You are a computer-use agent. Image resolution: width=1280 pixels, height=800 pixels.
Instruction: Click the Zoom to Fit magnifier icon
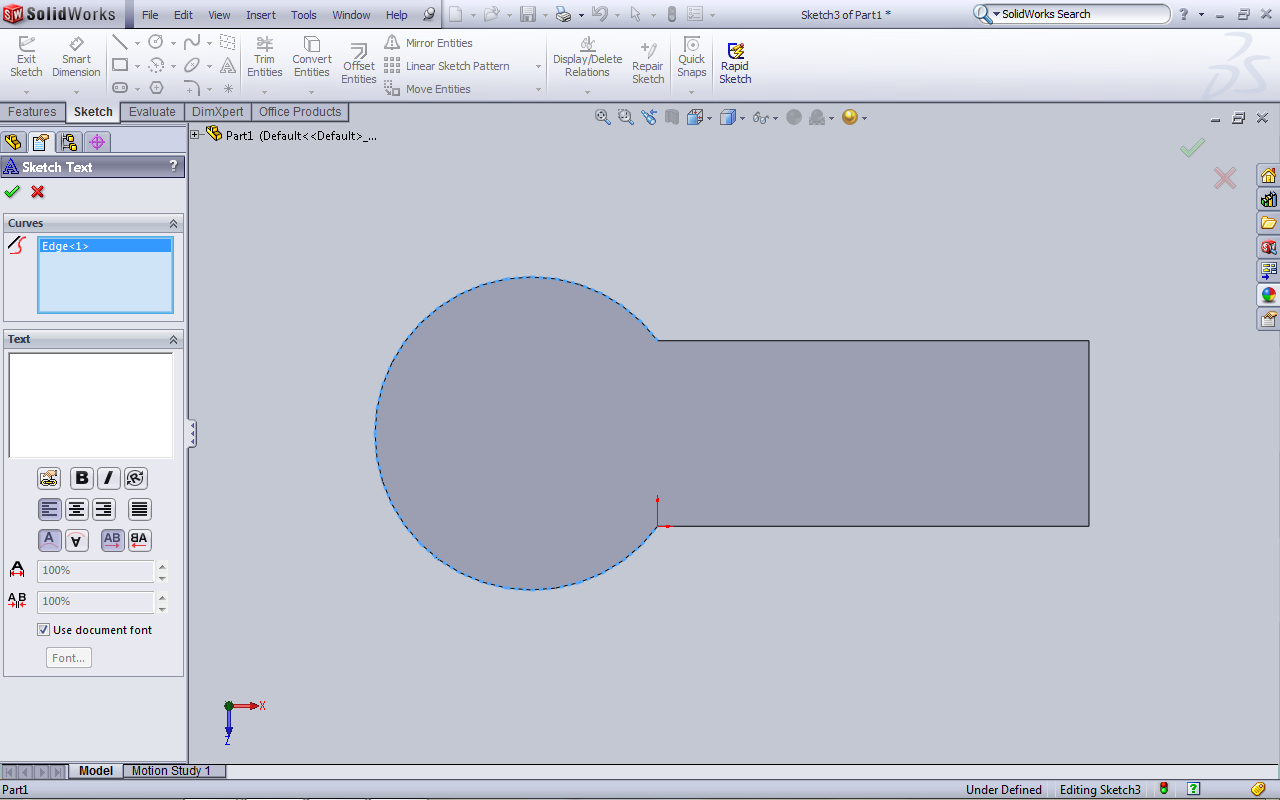603,117
